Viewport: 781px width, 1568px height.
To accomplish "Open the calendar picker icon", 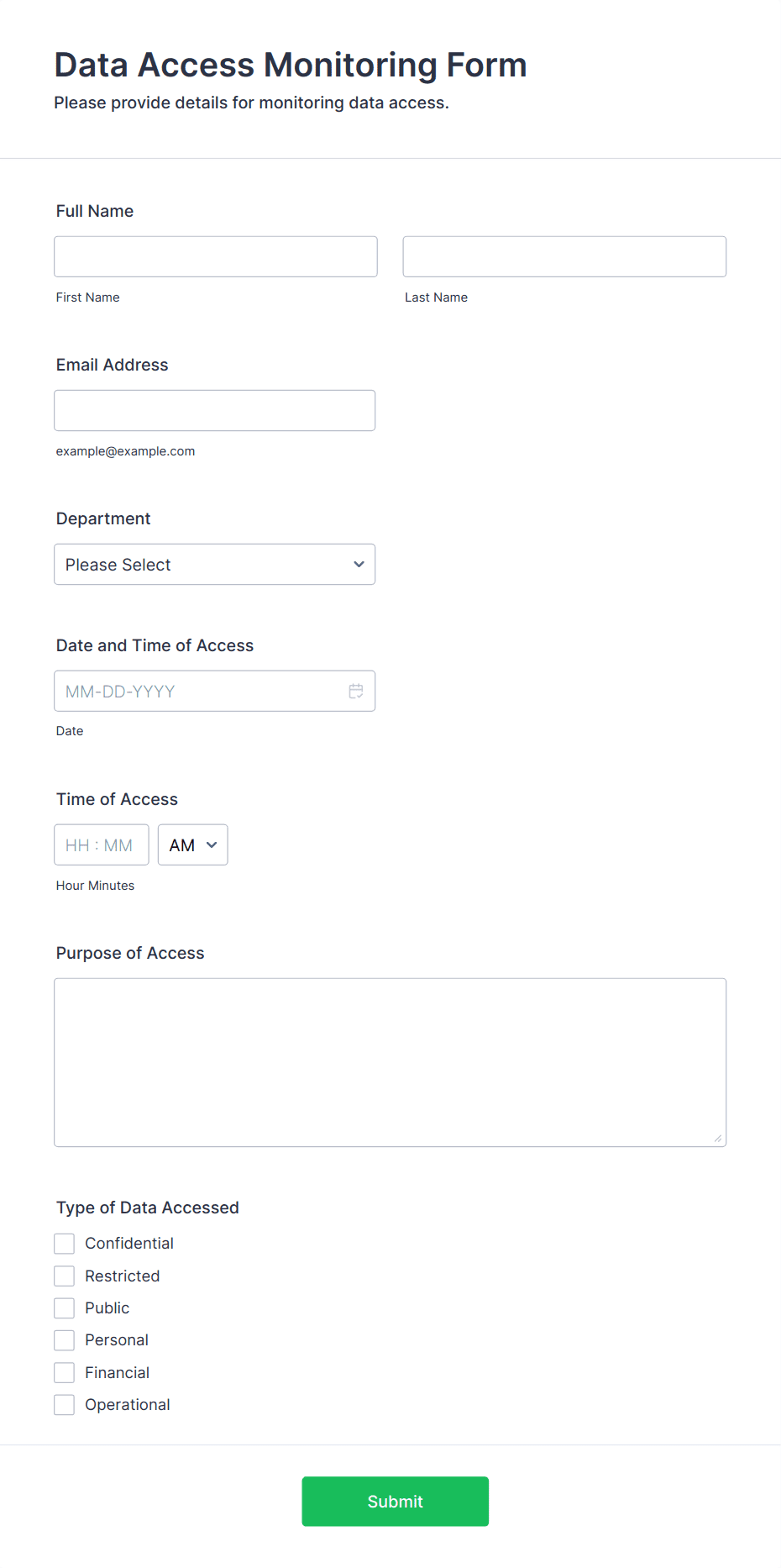I will (x=356, y=691).
